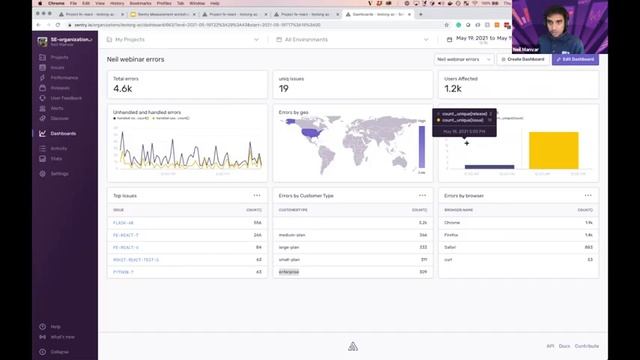This screenshot has width=640, height=360.
Task: Click Edit Dashboard button
Action: [576, 60]
